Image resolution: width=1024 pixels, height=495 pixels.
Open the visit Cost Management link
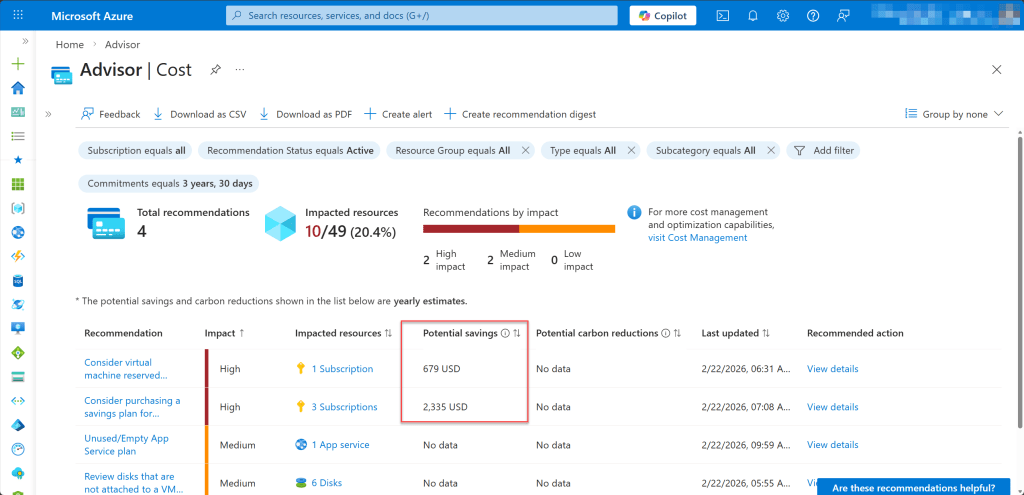(x=697, y=237)
